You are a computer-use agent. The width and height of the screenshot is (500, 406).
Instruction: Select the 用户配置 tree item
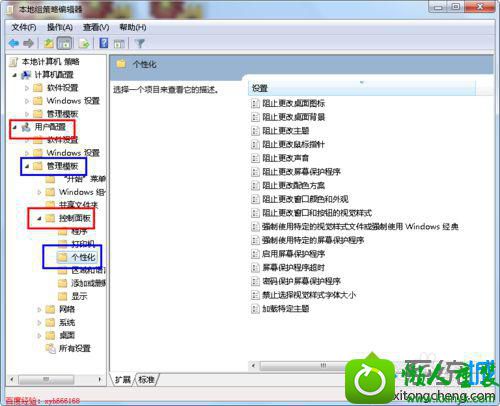click(x=50, y=127)
